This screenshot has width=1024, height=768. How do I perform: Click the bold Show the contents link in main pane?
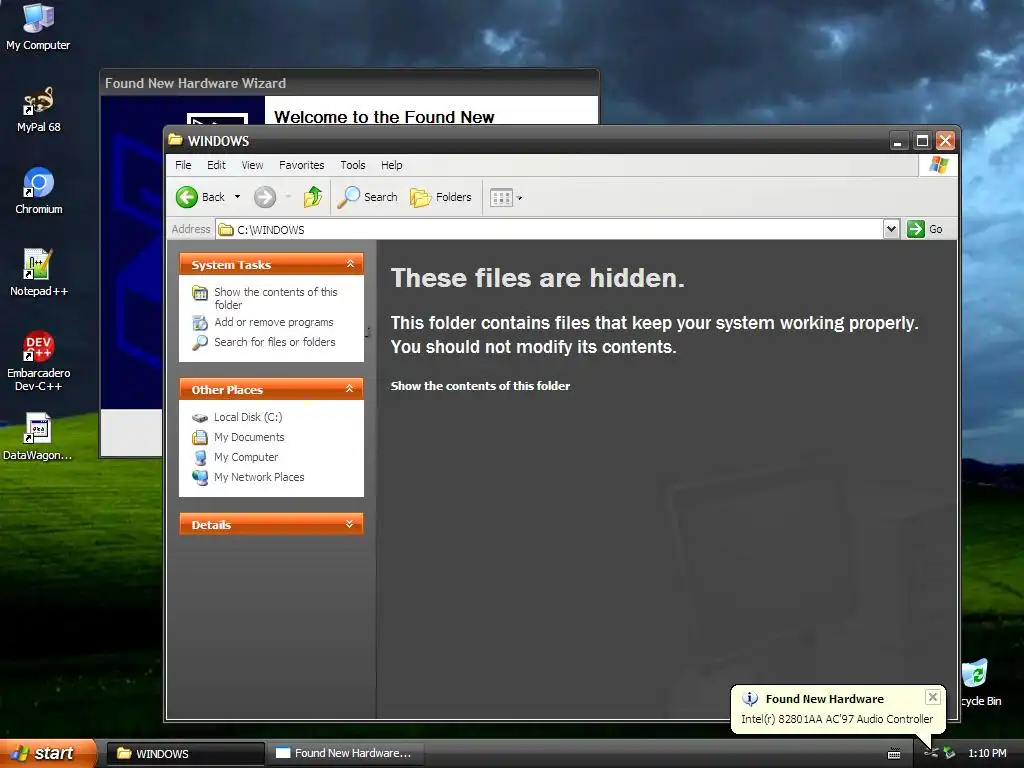[480, 386]
